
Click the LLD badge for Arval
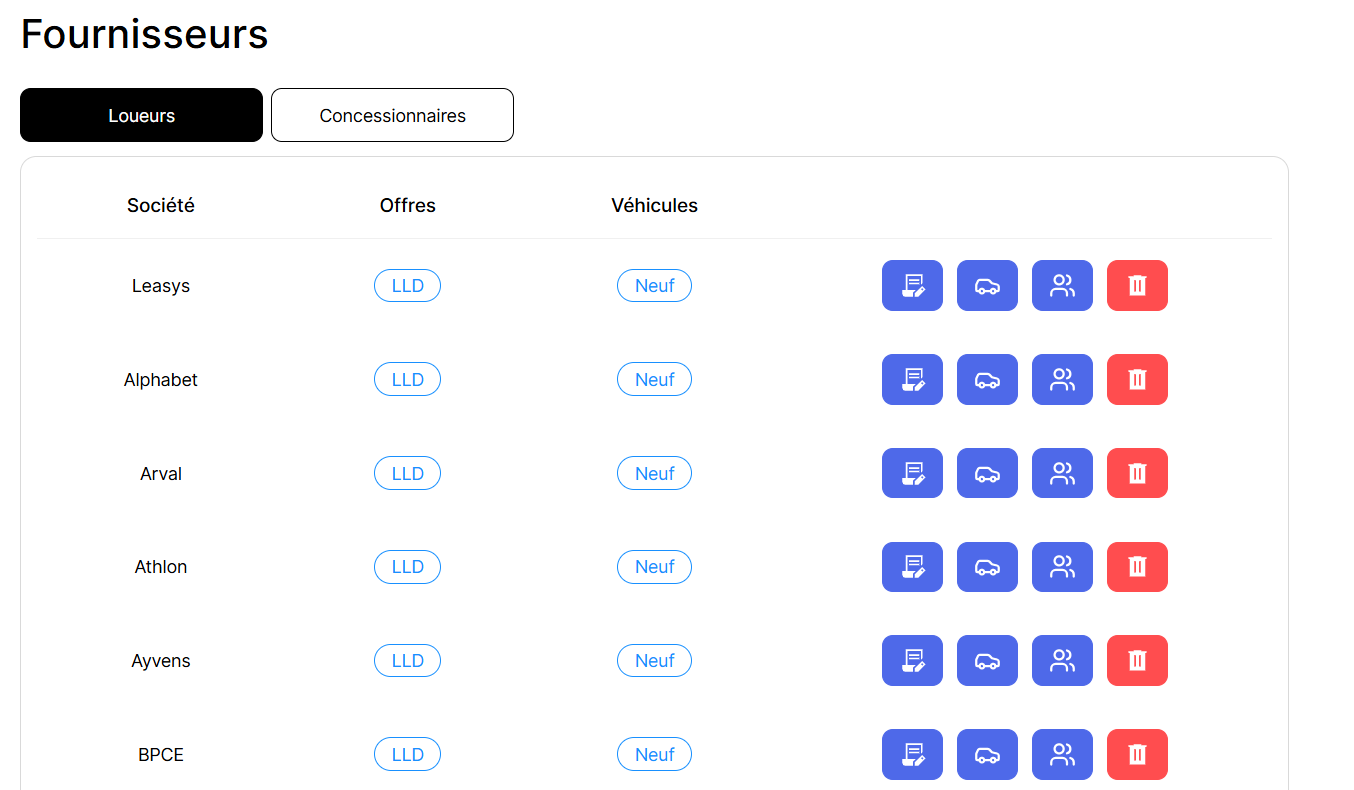[407, 473]
